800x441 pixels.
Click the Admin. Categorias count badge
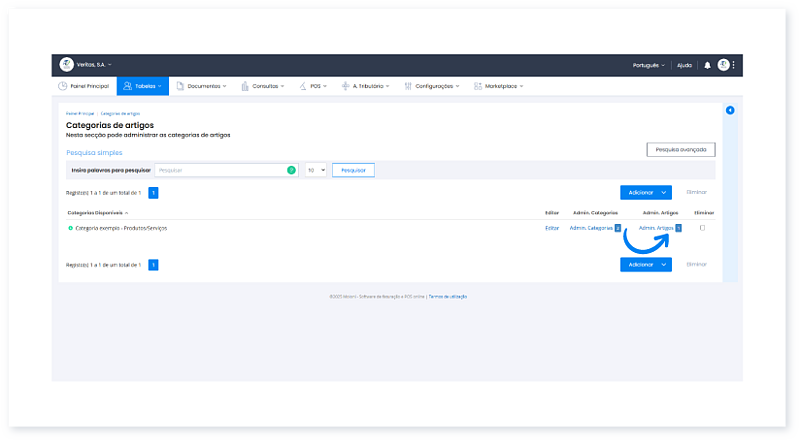tap(617, 228)
